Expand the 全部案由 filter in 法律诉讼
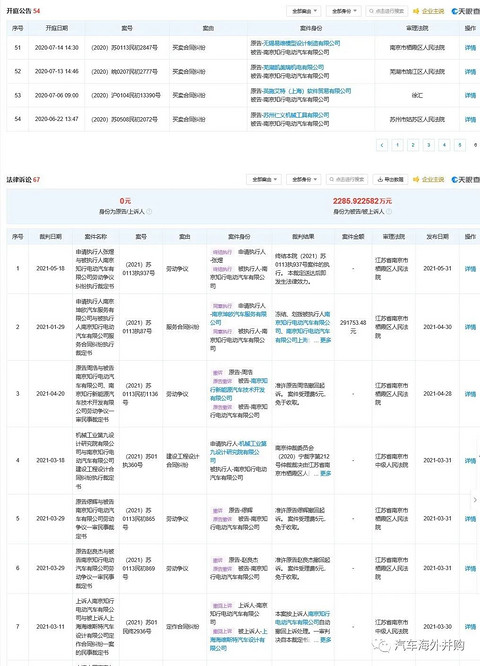 click(263, 180)
